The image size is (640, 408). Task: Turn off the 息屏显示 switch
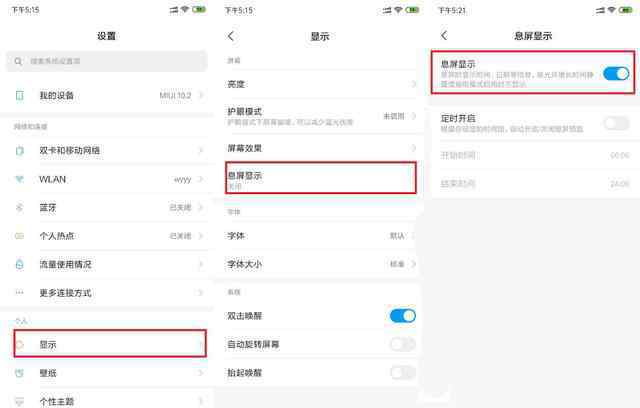coord(616,73)
